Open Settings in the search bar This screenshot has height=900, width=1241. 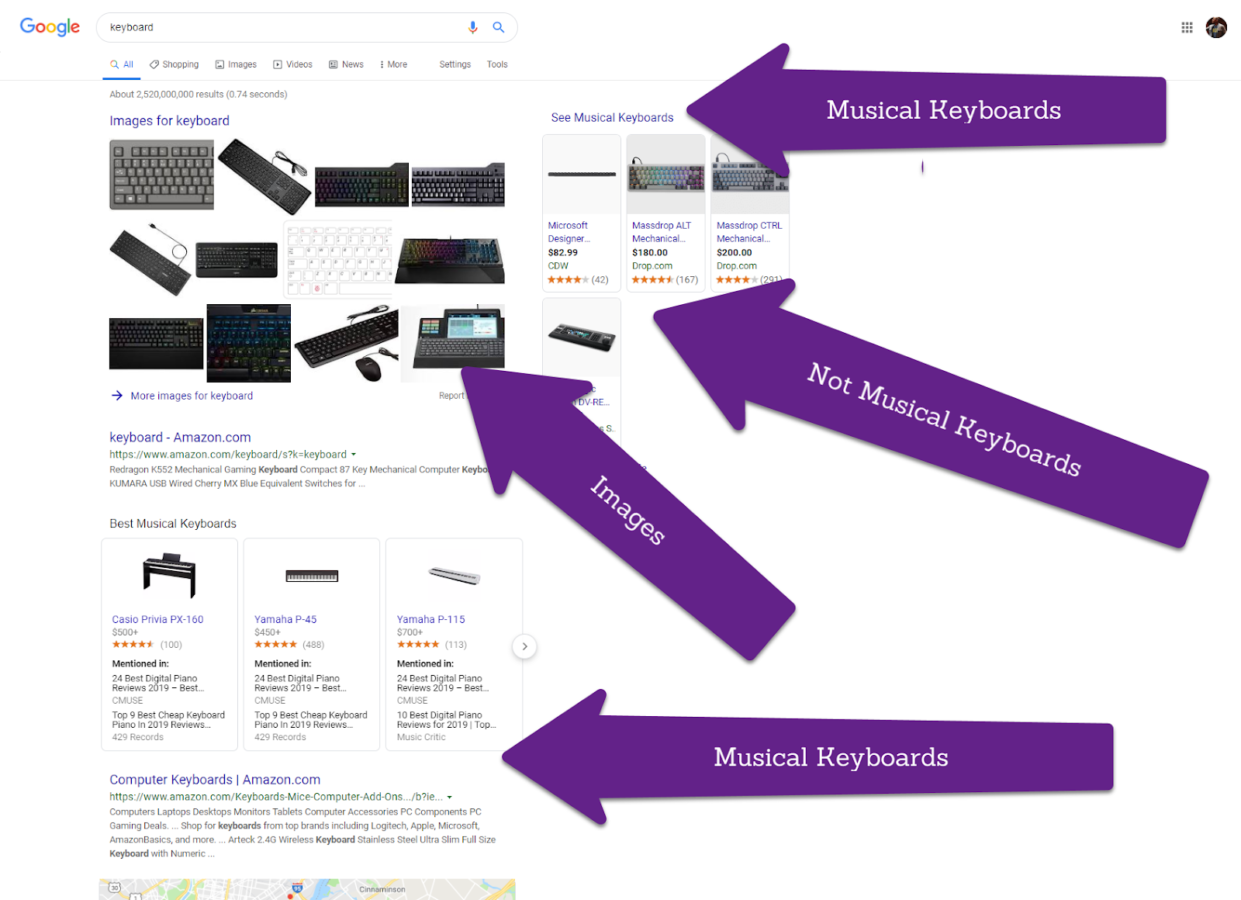[455, 65]
